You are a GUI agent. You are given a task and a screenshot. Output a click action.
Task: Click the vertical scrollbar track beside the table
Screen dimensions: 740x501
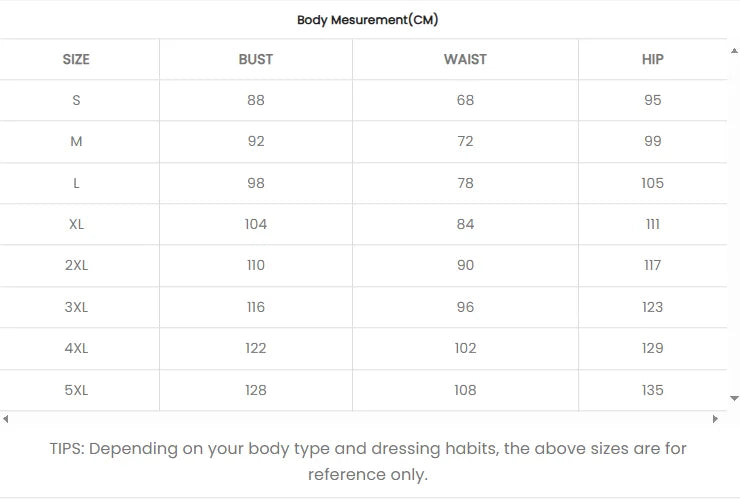click(735, 220)
